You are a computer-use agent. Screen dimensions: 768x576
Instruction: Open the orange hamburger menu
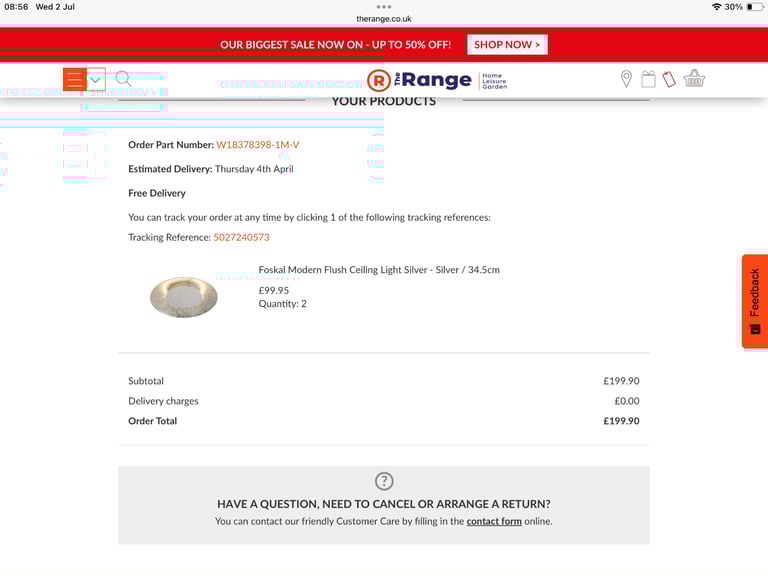point(74,79)
